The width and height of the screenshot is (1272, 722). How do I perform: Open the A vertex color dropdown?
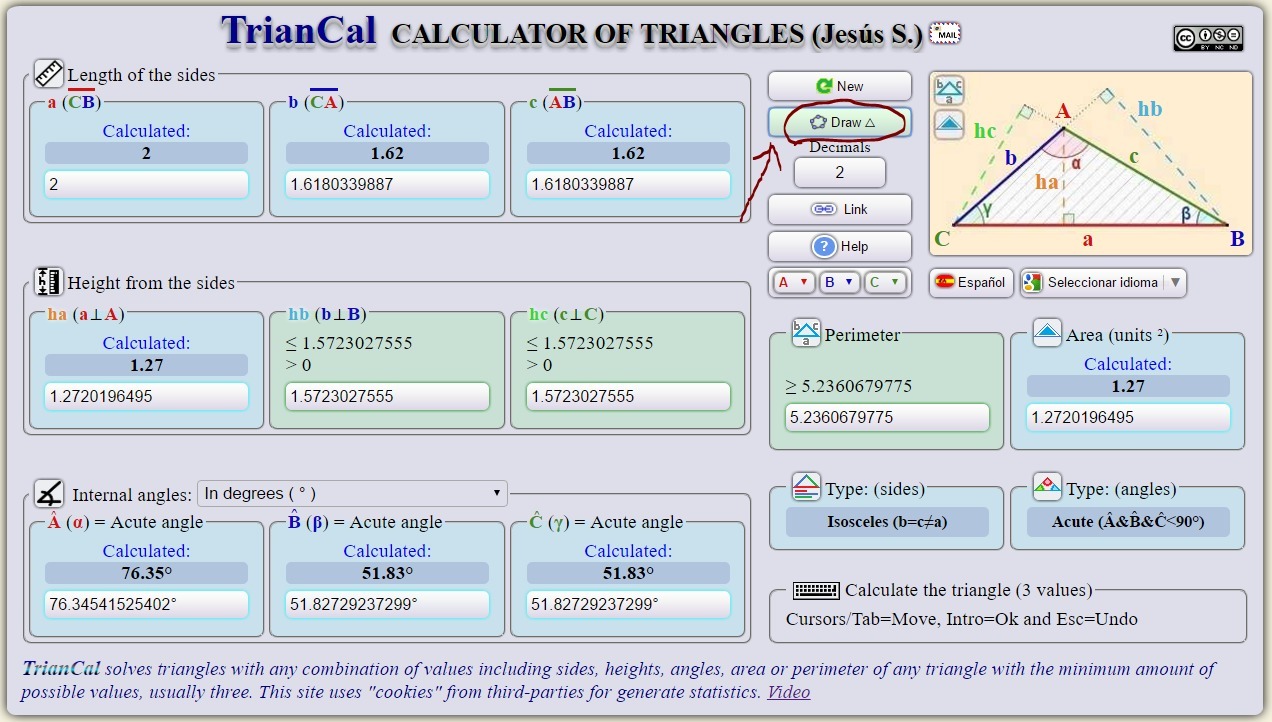tap(793, 282)
